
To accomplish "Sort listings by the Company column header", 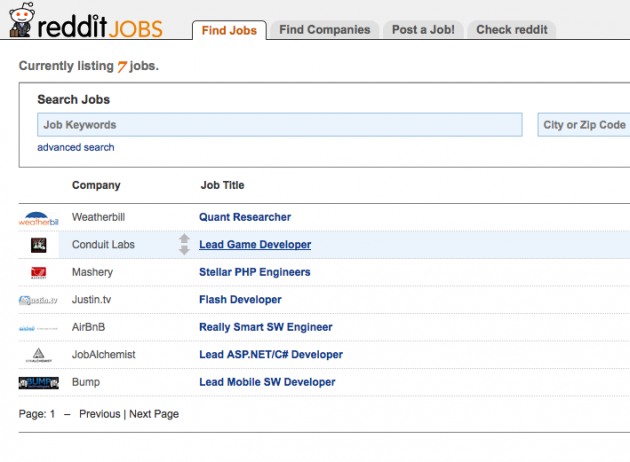I will click(x=96, y=185).
